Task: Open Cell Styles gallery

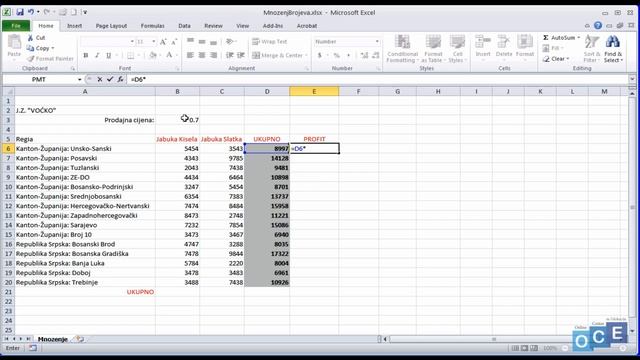Action: coord(457,49)
